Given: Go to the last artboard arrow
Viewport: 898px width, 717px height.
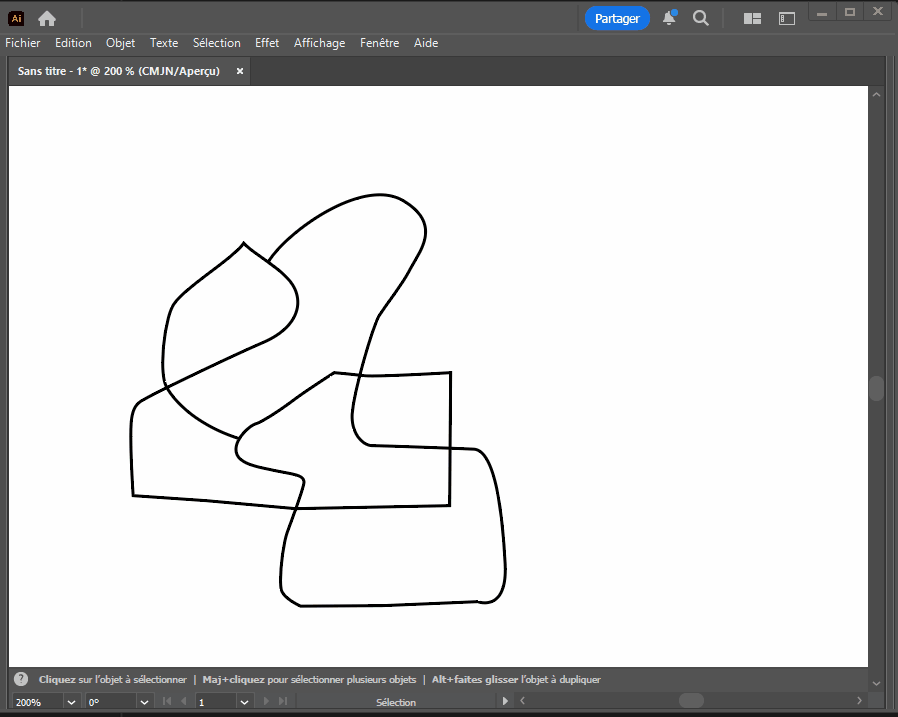Looking at the screenshot, I should tap(285, 702).
